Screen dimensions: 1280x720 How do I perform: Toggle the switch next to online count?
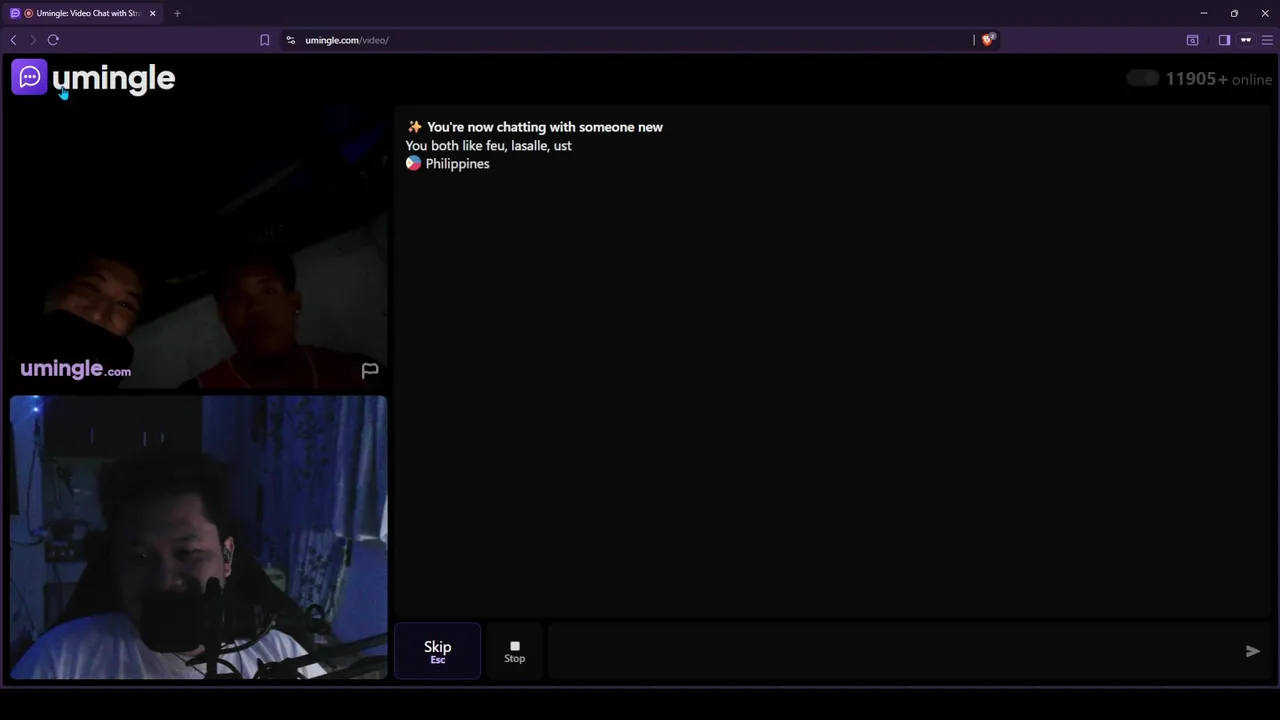click(1143, 78)
